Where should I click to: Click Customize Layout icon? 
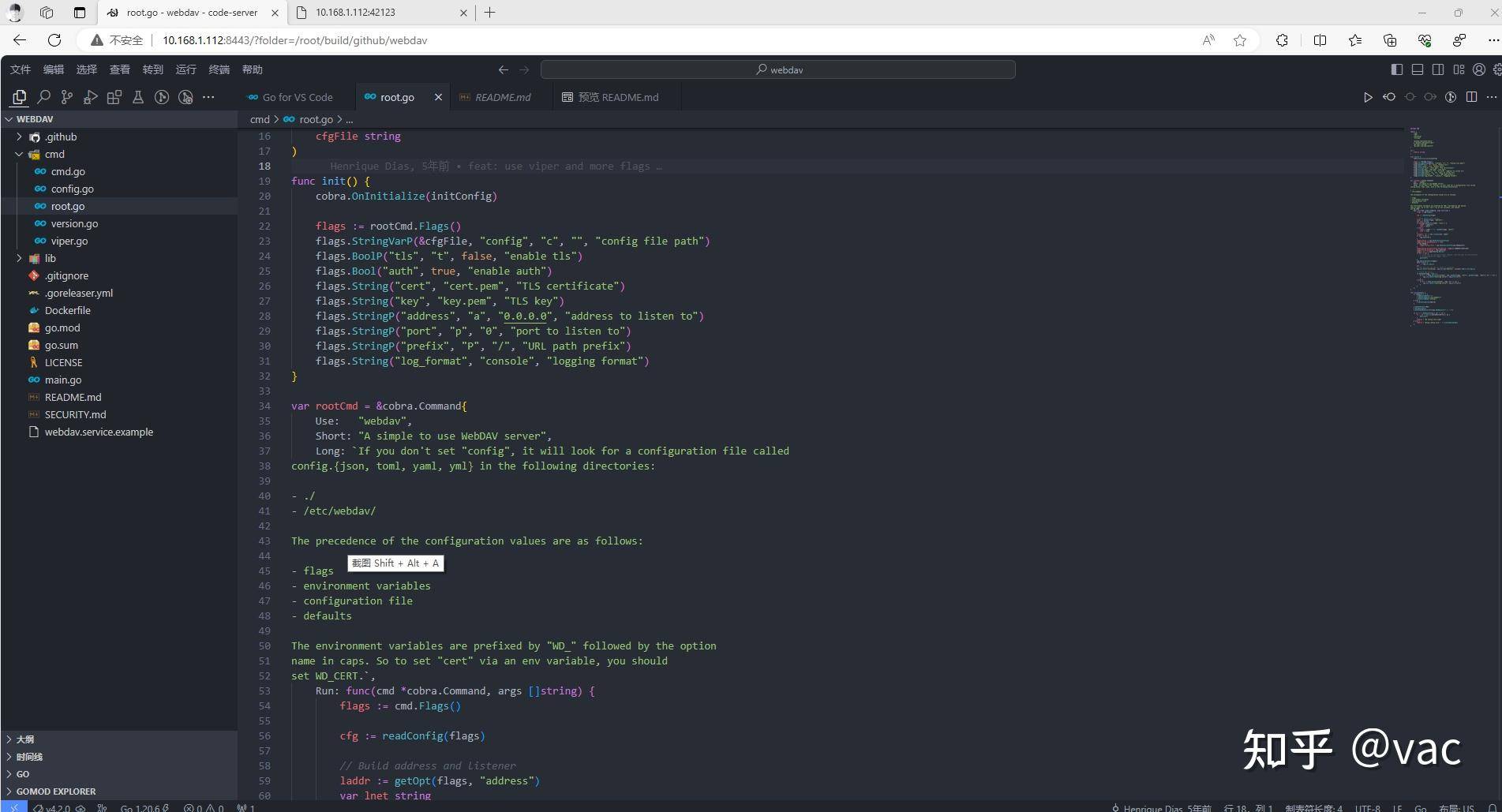pos(1459,69)
